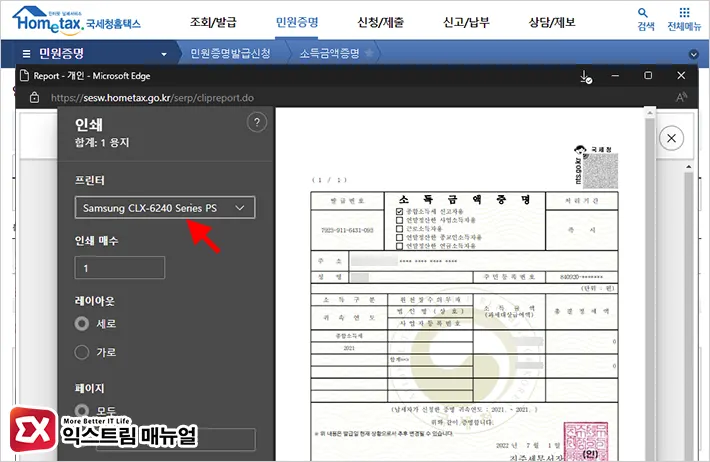This screenshot has height=462, width=710.
Task: Click the hamburger icon beside 민원증명
Action: click(27, 54)
